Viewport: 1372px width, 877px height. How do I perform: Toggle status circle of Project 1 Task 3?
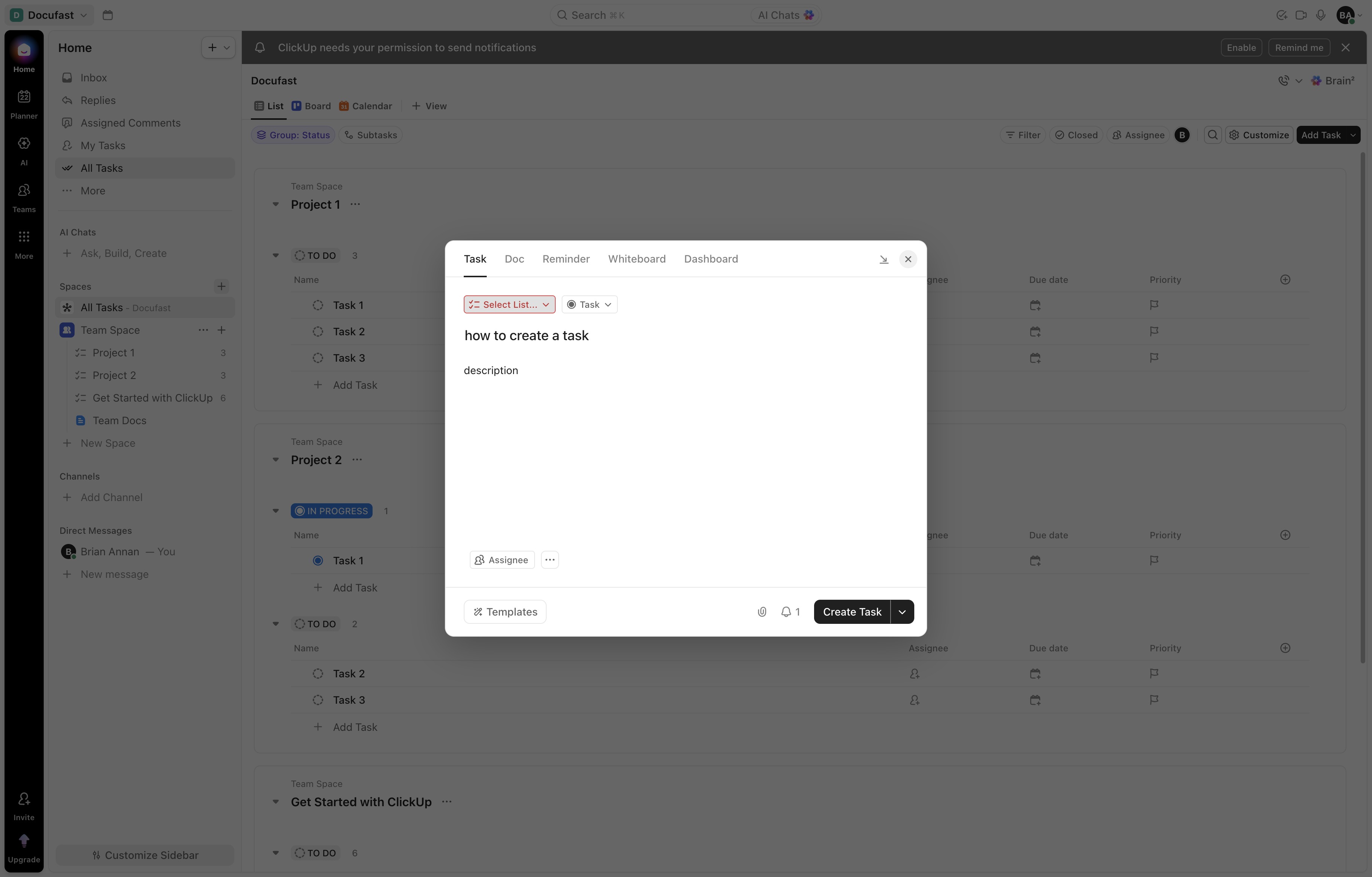click(318, 358)
